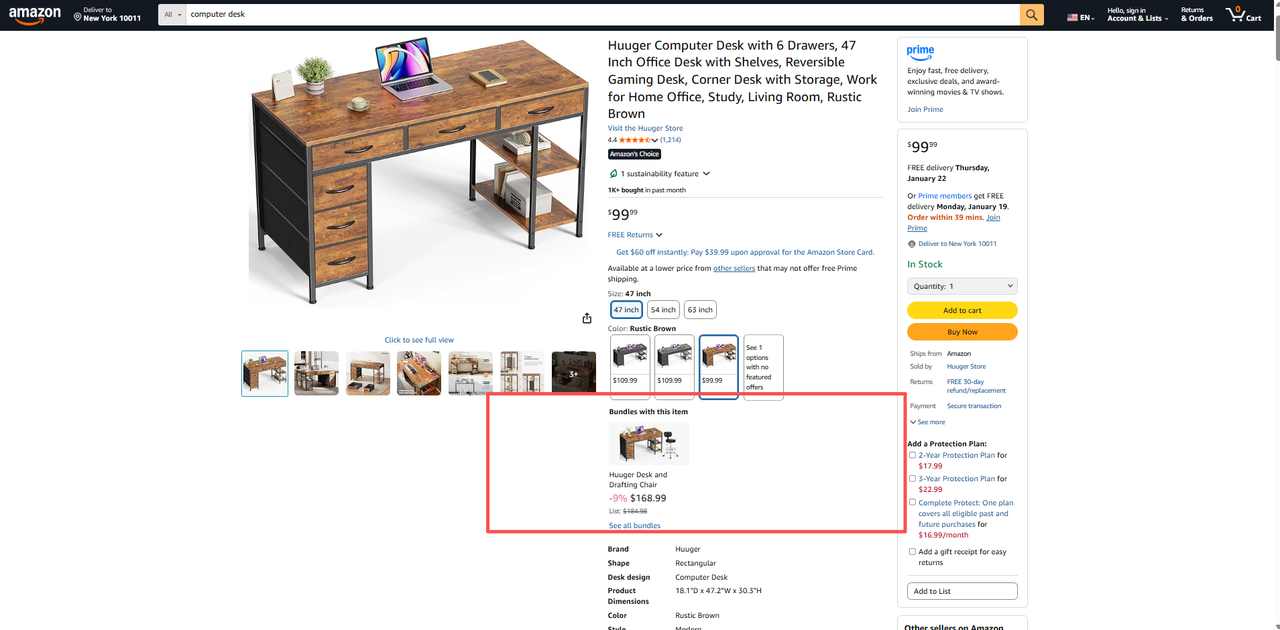Click the computer desk search field

(602, 15)
